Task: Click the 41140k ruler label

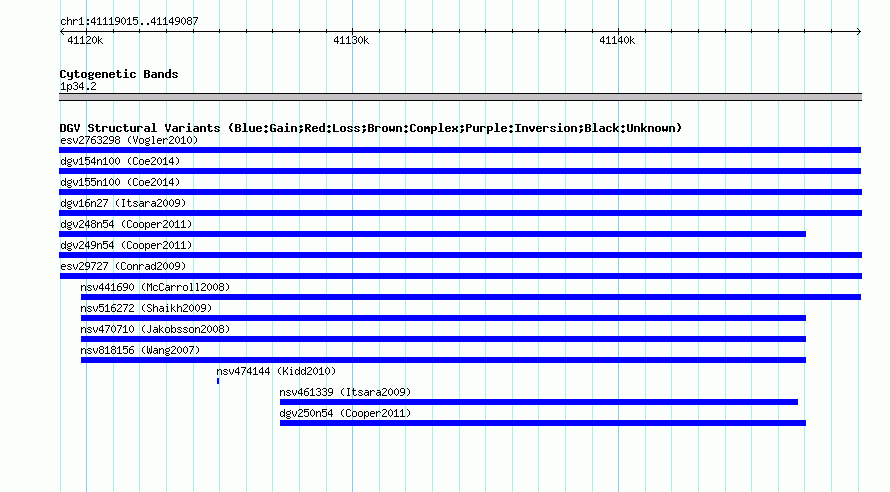Action: pyautogui.click(x=617, y=40)
